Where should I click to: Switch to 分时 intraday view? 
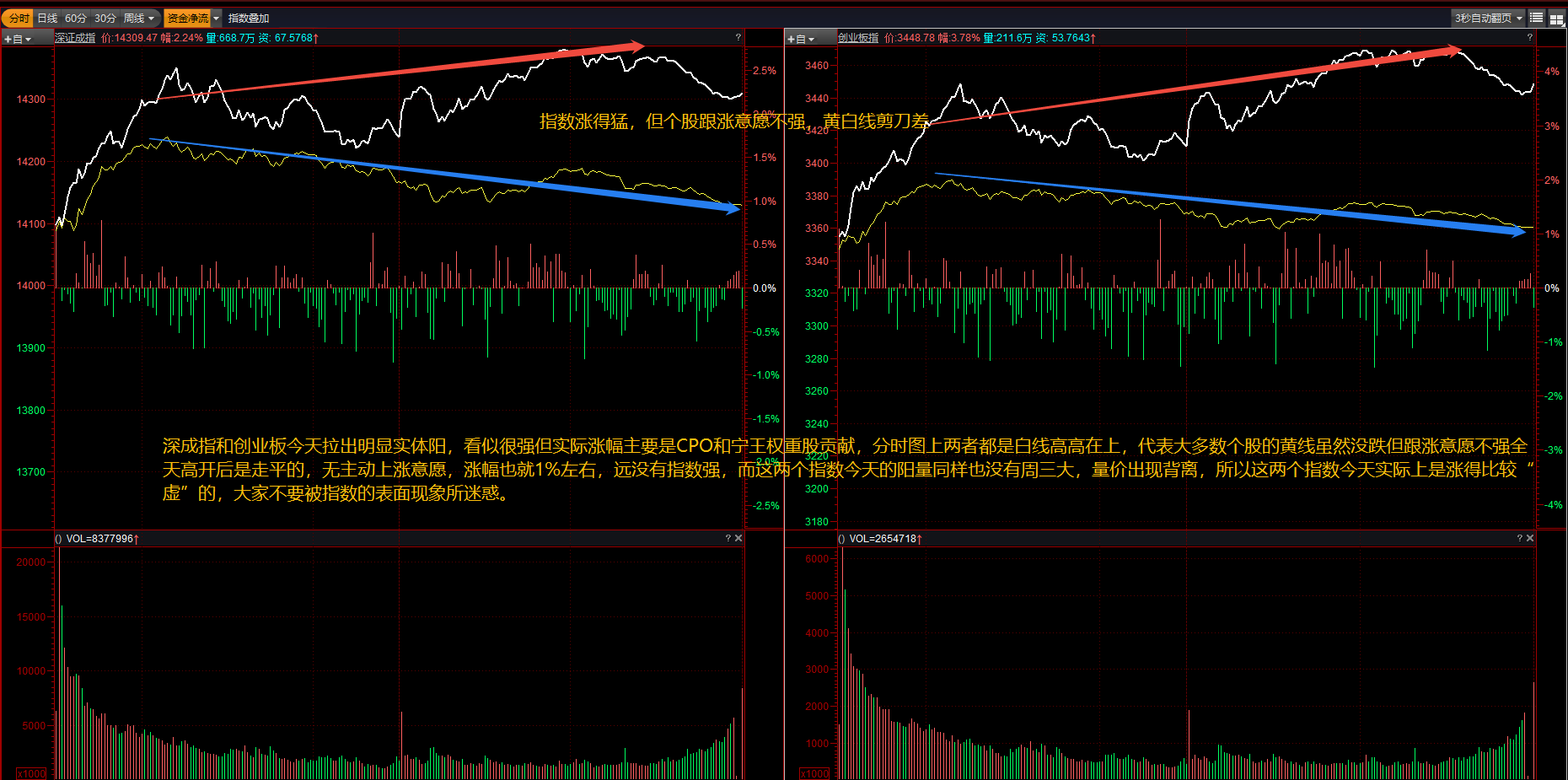point(19,18)
